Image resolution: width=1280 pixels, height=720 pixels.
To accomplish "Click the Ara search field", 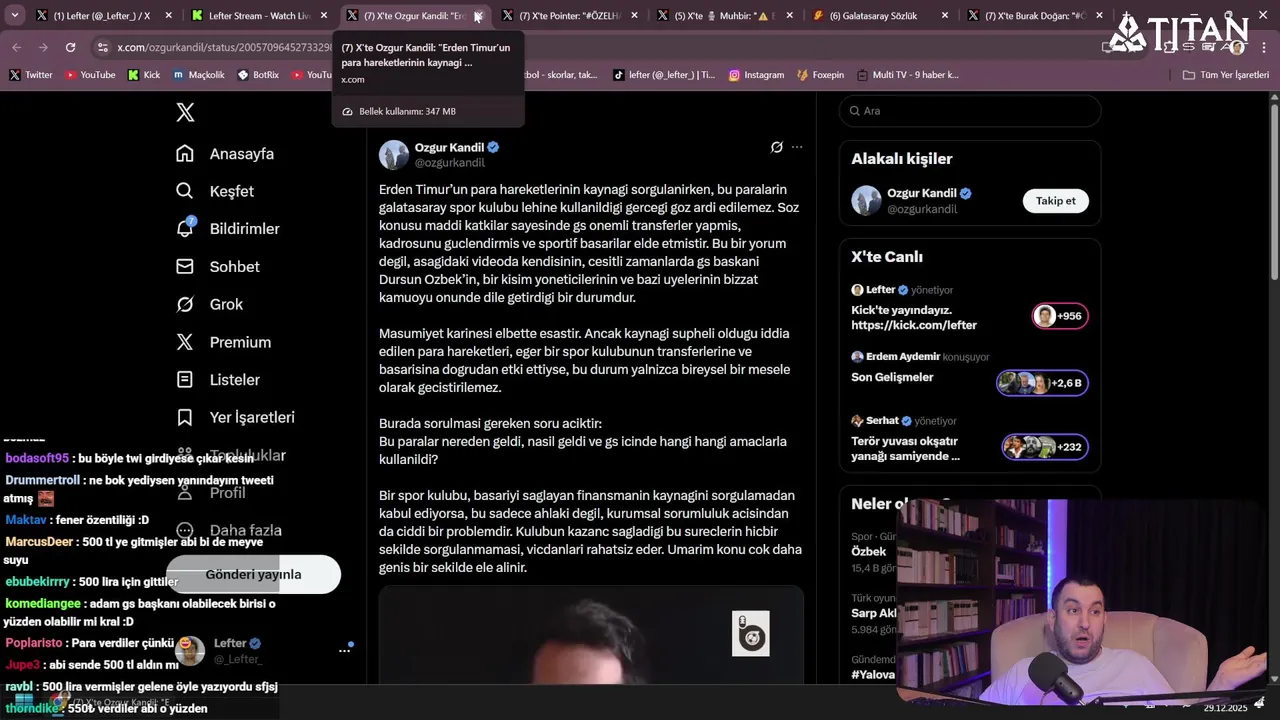I will (x=970, y=111).
